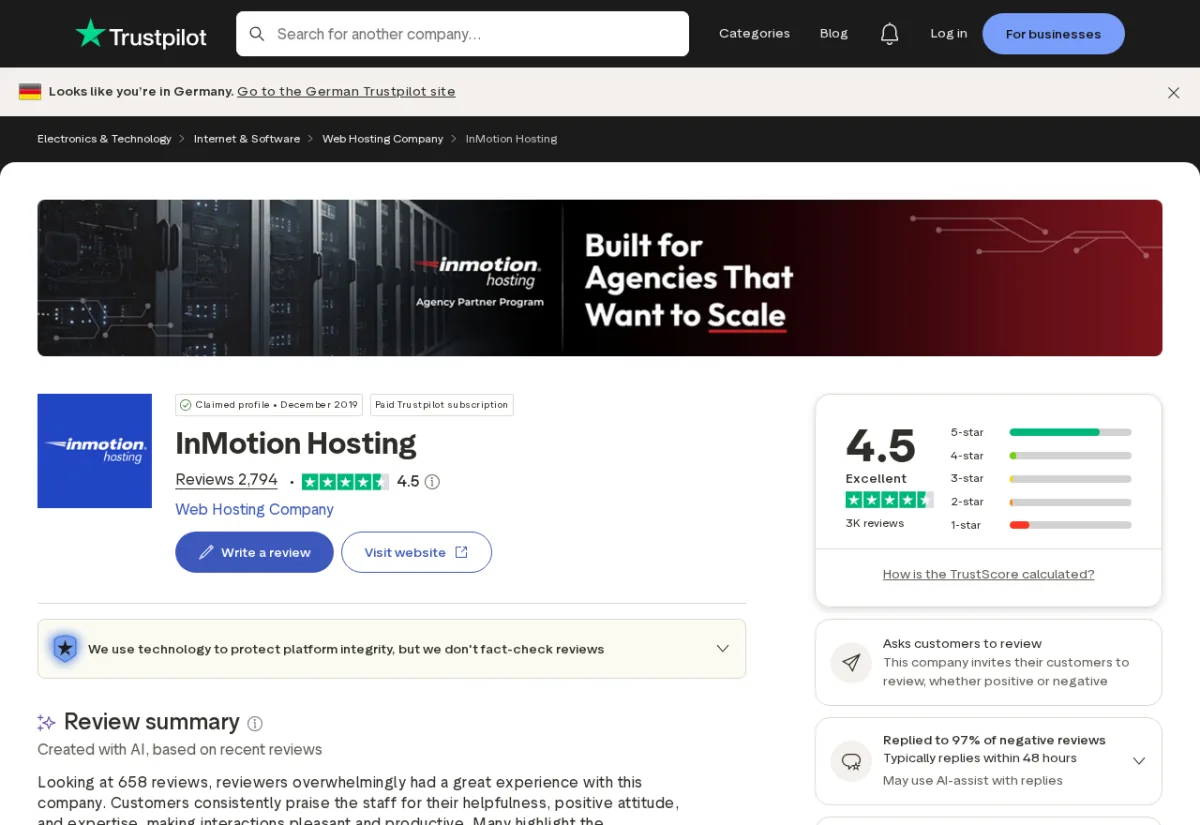Click the Review summary info icon
The width and height of the screenshot is (1200, 825).
pyautogui.click(x=255, y=723)
